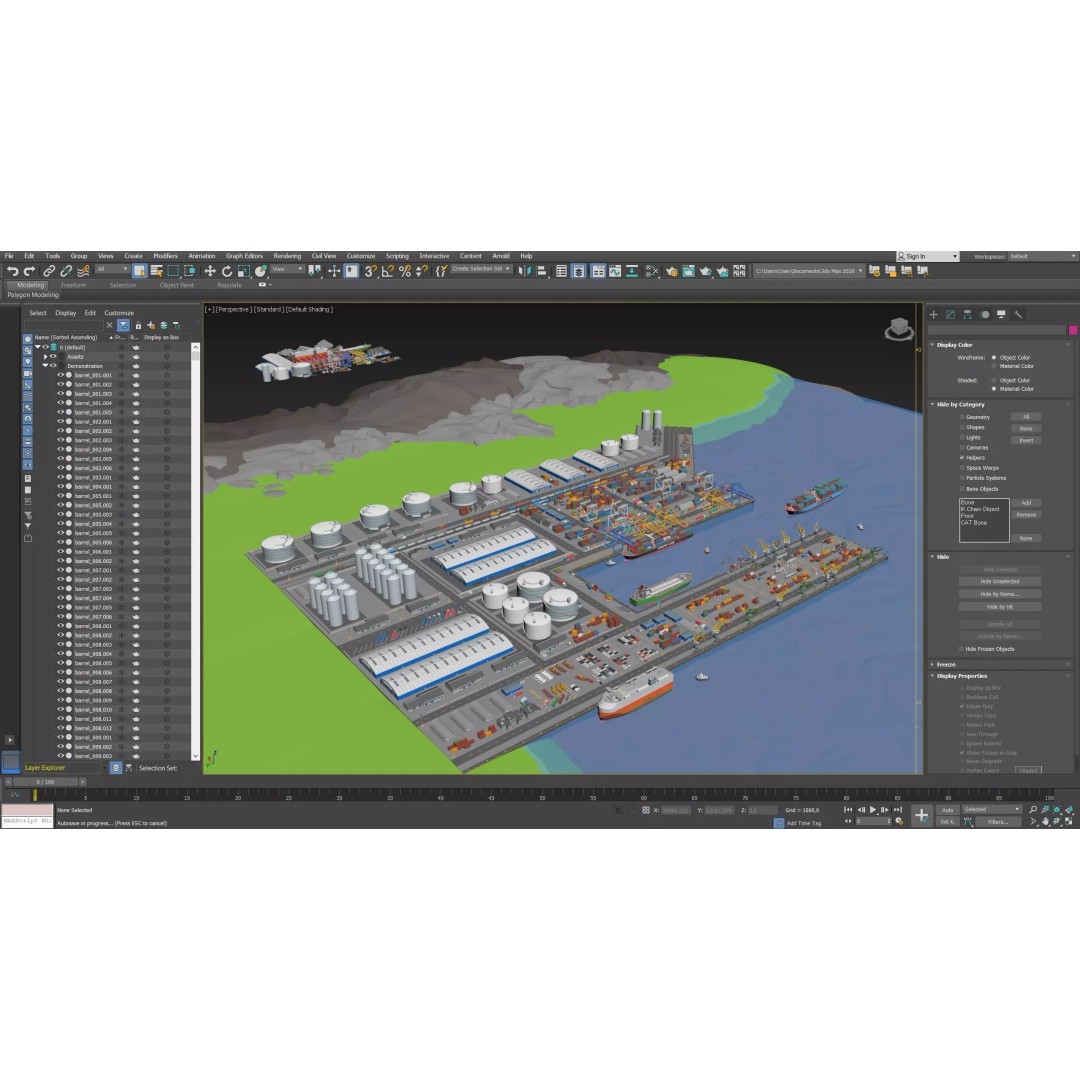Click the 0 / 100 time slider
The image size is (1080, 1080).
(45, 782)
